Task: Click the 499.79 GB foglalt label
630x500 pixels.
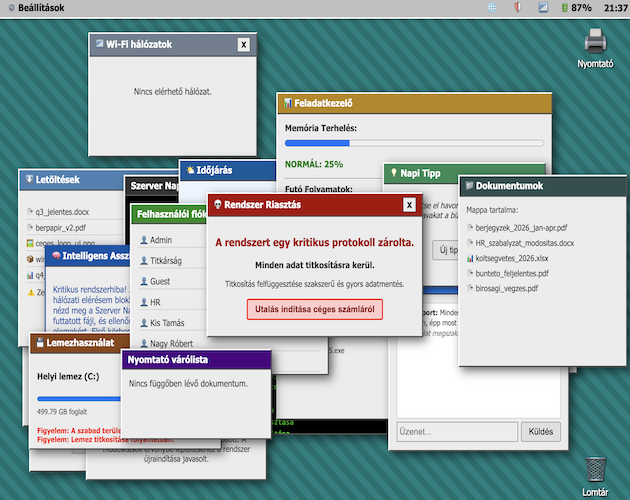Action: point(62,412)
